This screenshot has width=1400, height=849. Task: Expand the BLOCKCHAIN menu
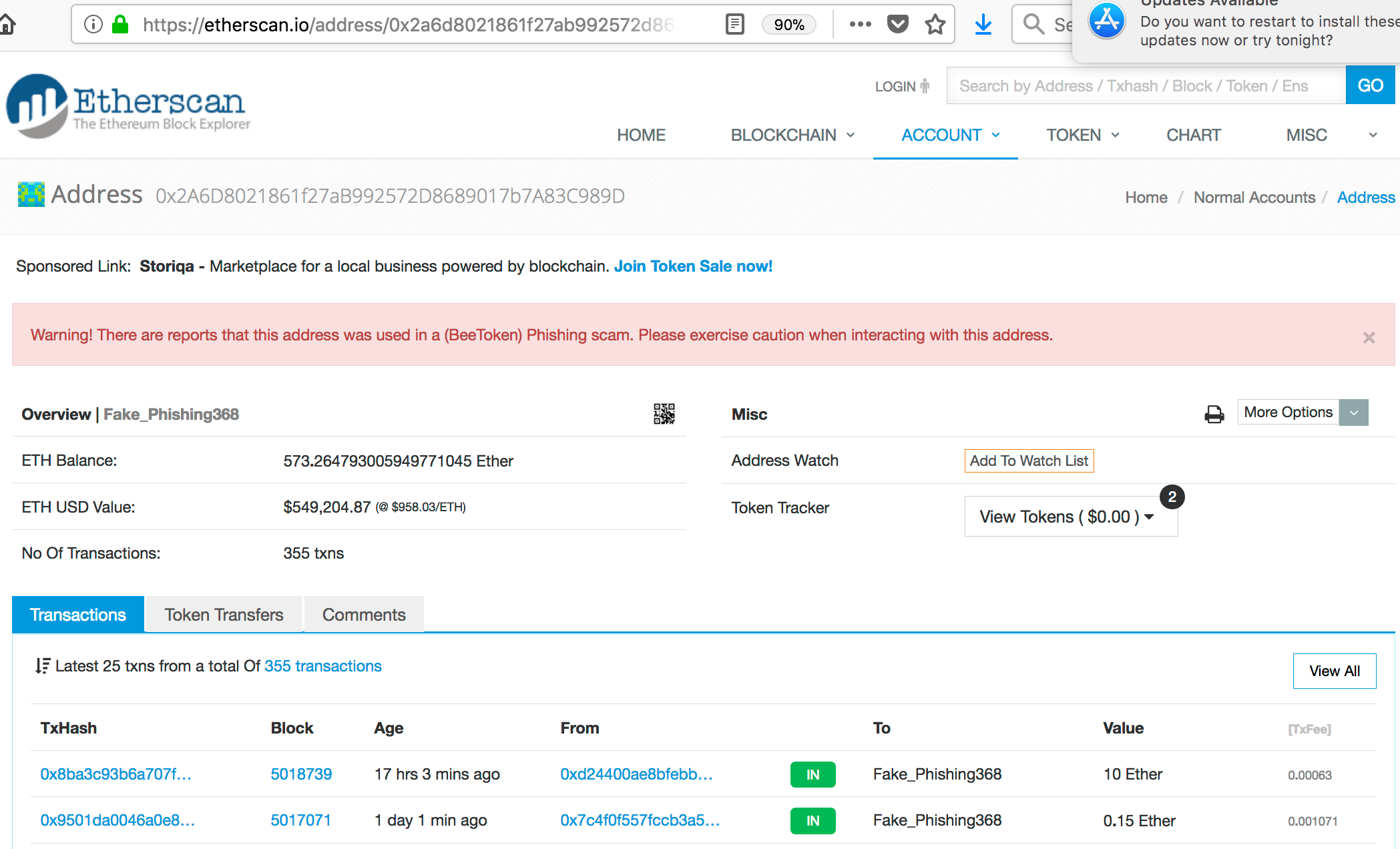pyautogui.click(x=792, y=135)
